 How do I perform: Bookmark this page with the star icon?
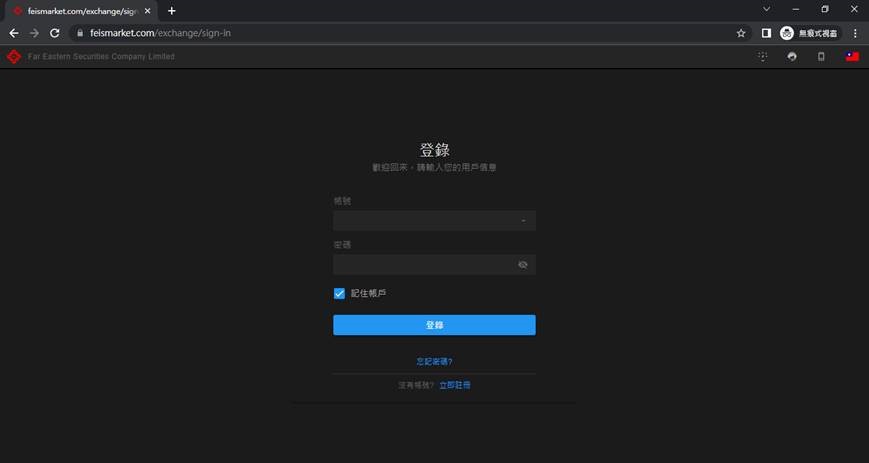pyautogui.click(x=741, y=33)
